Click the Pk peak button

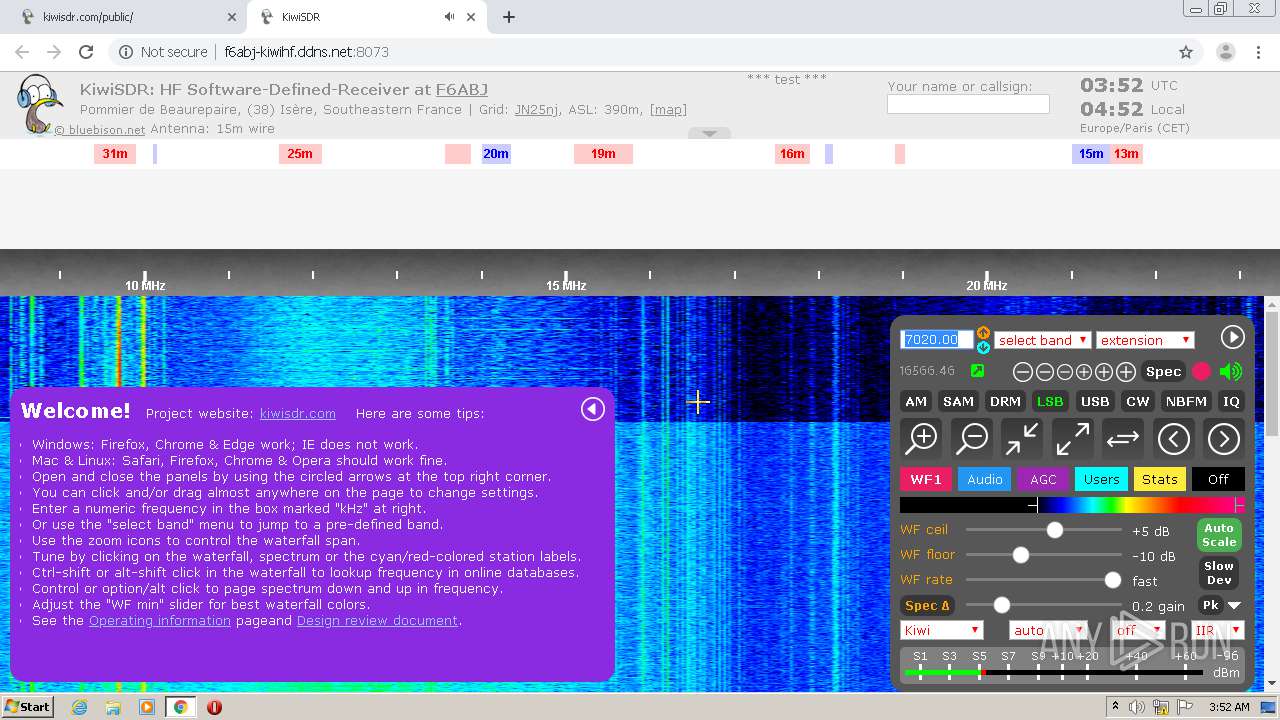1211,605
